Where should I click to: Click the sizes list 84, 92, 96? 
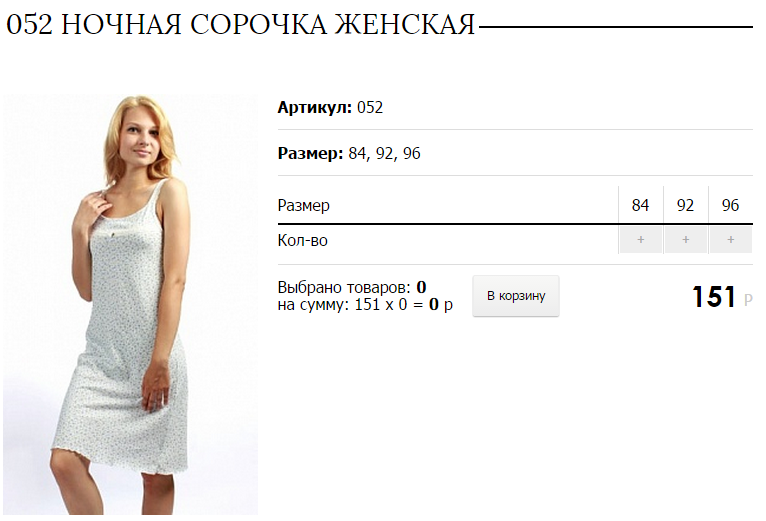[384, 153]
